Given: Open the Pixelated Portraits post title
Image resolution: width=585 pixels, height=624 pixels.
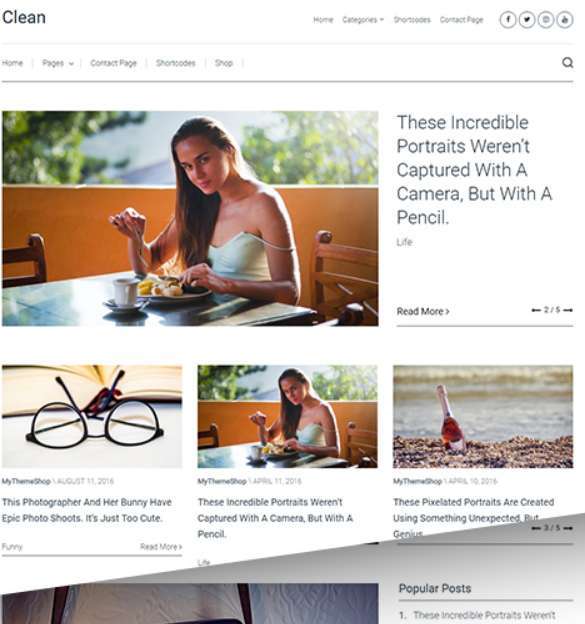Looking at the screenshot, I should click(474, 515).
